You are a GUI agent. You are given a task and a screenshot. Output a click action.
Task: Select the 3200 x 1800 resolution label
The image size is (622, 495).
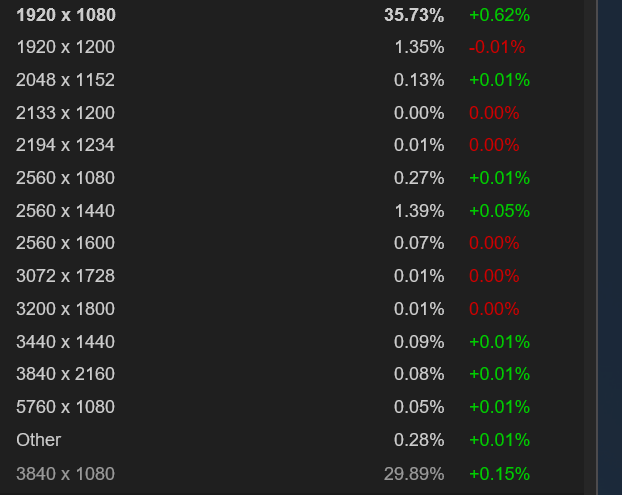point(66,309)
